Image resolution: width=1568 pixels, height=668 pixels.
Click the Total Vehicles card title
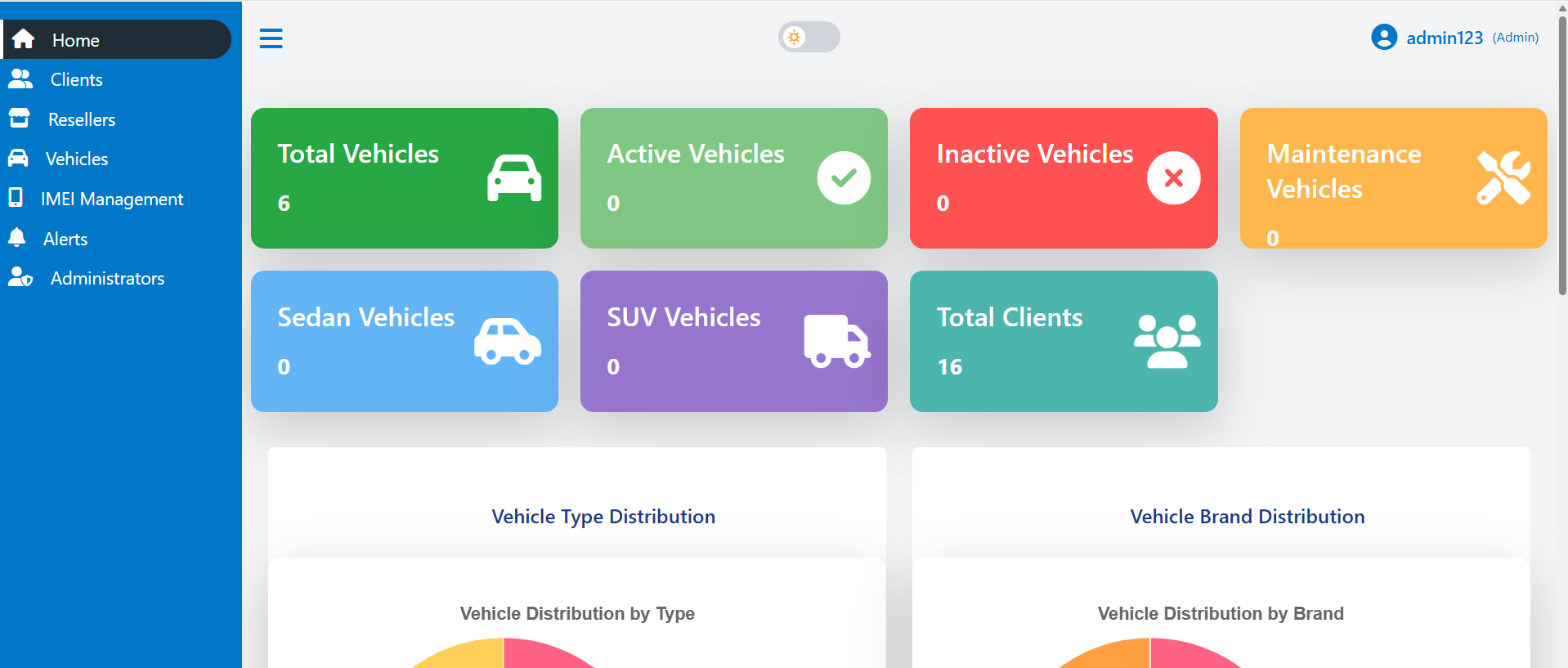(358, 154)
